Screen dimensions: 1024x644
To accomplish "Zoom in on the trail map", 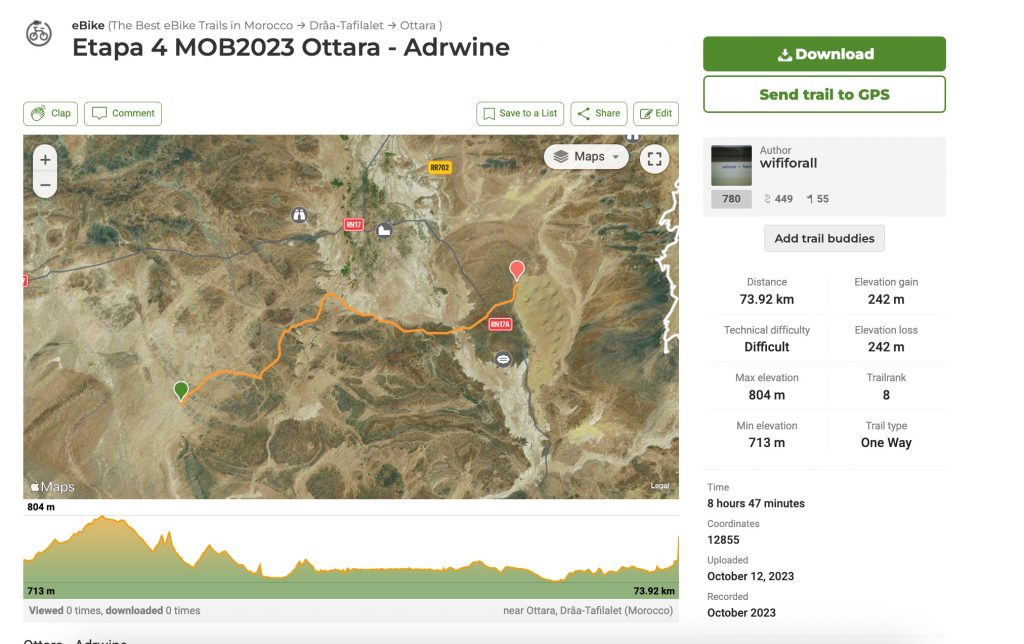I will [44, 160].
